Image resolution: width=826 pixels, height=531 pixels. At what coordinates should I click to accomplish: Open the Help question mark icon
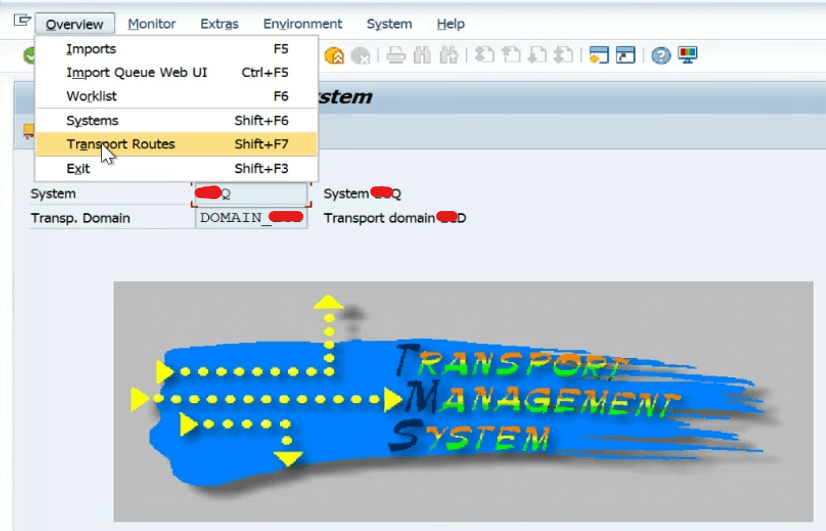[661, 55]
